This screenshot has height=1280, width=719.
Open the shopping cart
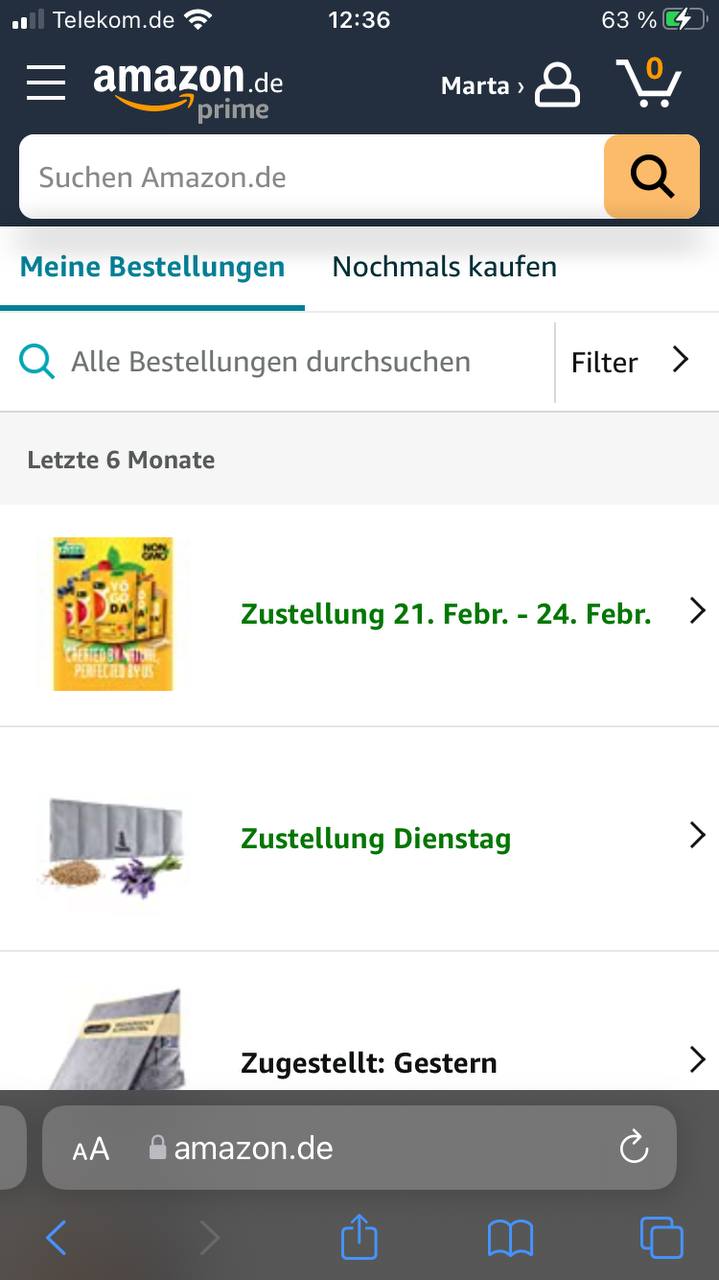click(x=649, y=83)
